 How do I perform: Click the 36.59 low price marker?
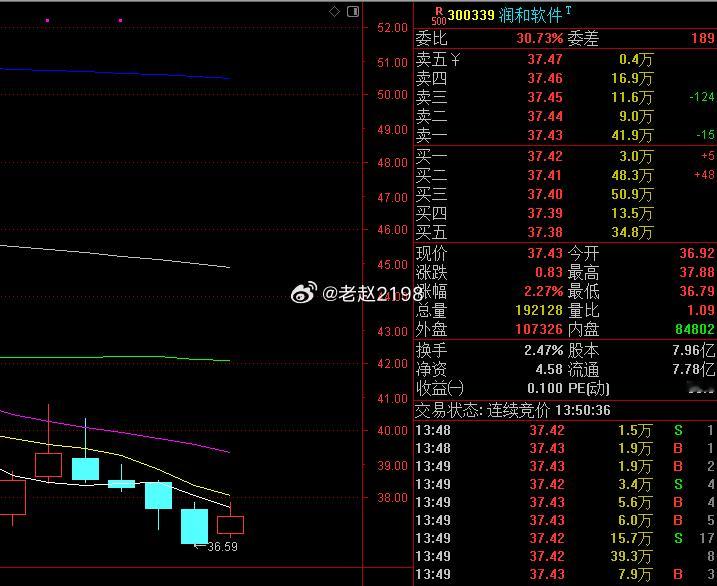click(x=222, y=547)
